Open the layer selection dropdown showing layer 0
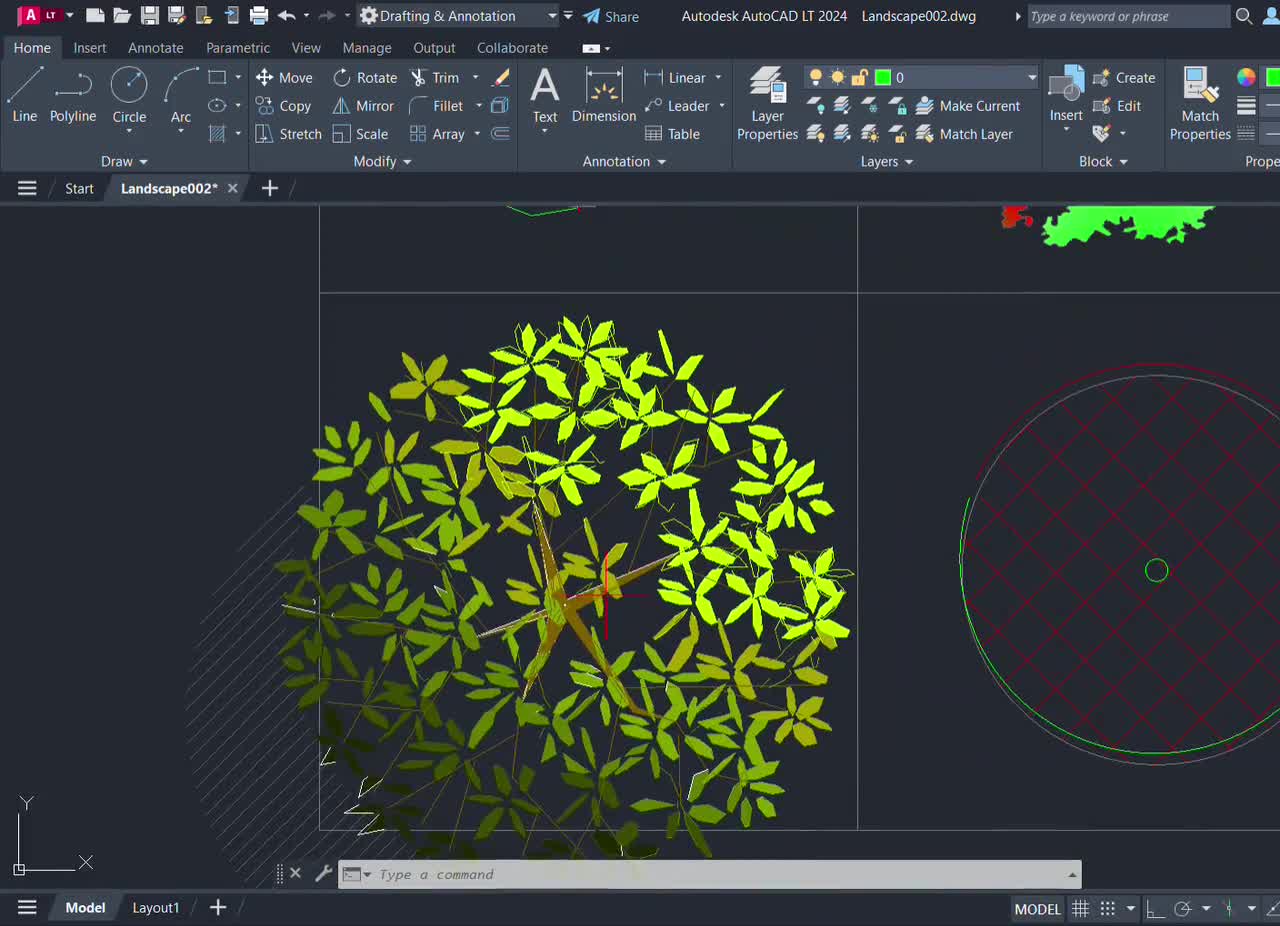Screen dimensions: 1280x926 click(x=1031, y=77)
